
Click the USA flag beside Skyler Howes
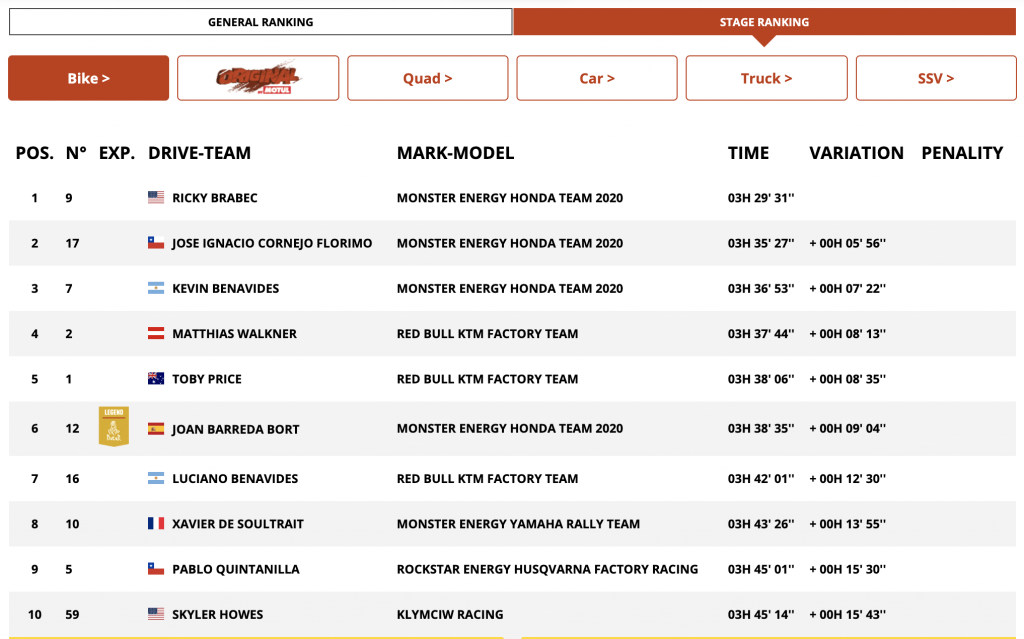pyautogui.click(x=156, y=614)
